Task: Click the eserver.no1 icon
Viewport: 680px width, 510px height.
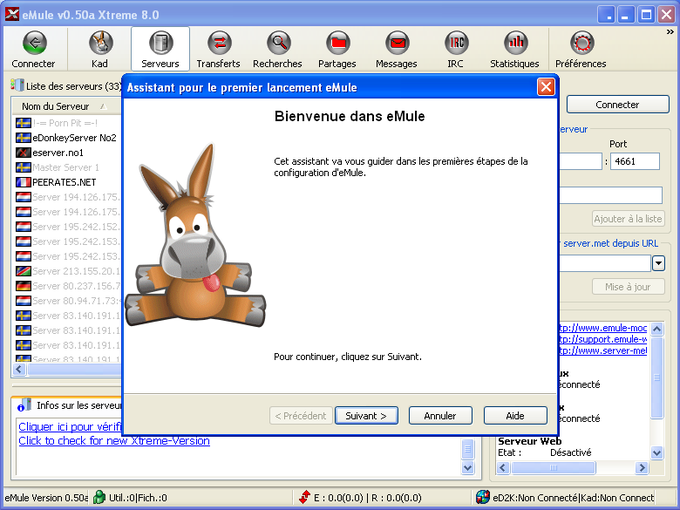Action: point(23,153)
